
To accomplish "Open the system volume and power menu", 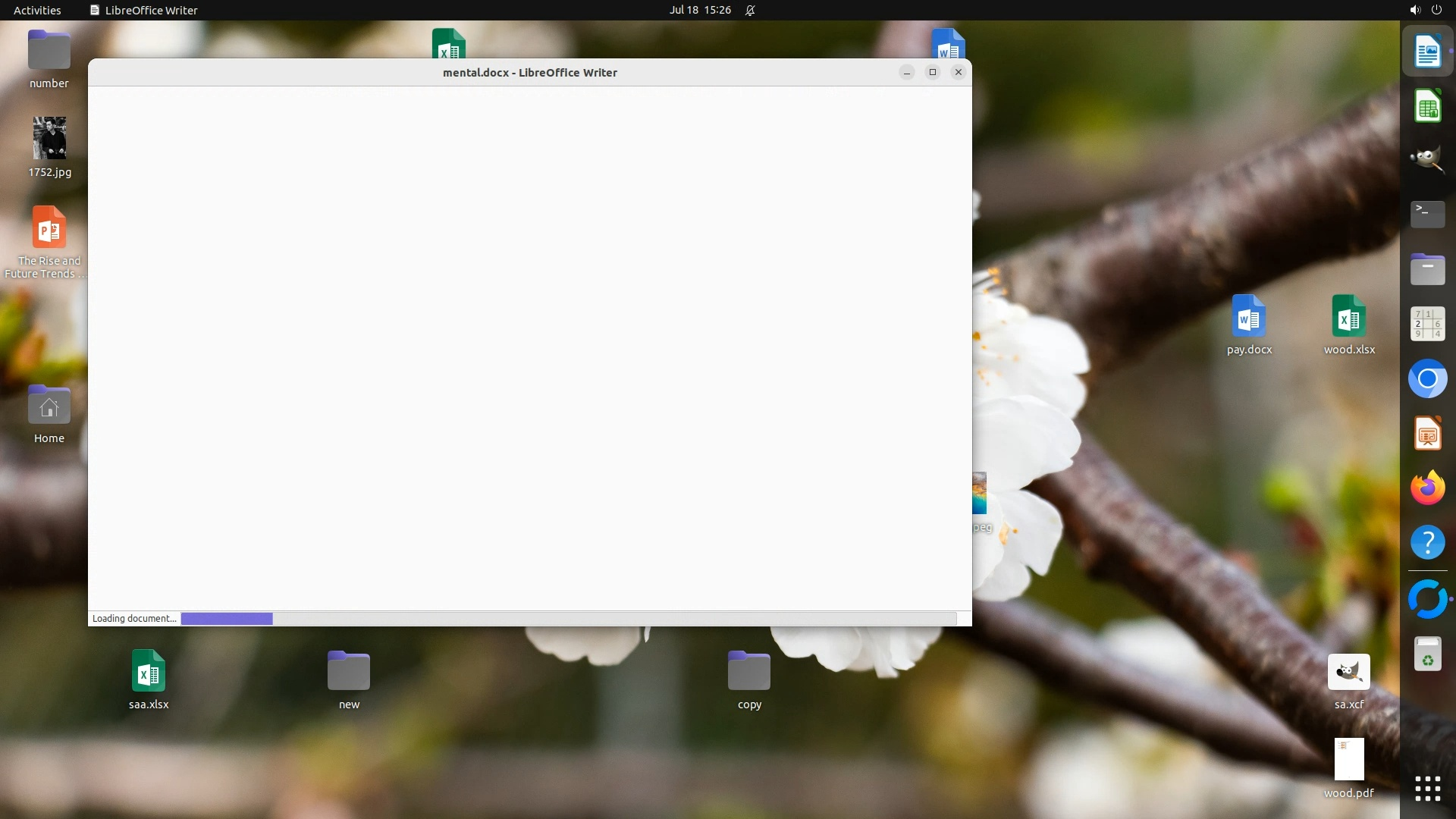I will coord(1425,10).
